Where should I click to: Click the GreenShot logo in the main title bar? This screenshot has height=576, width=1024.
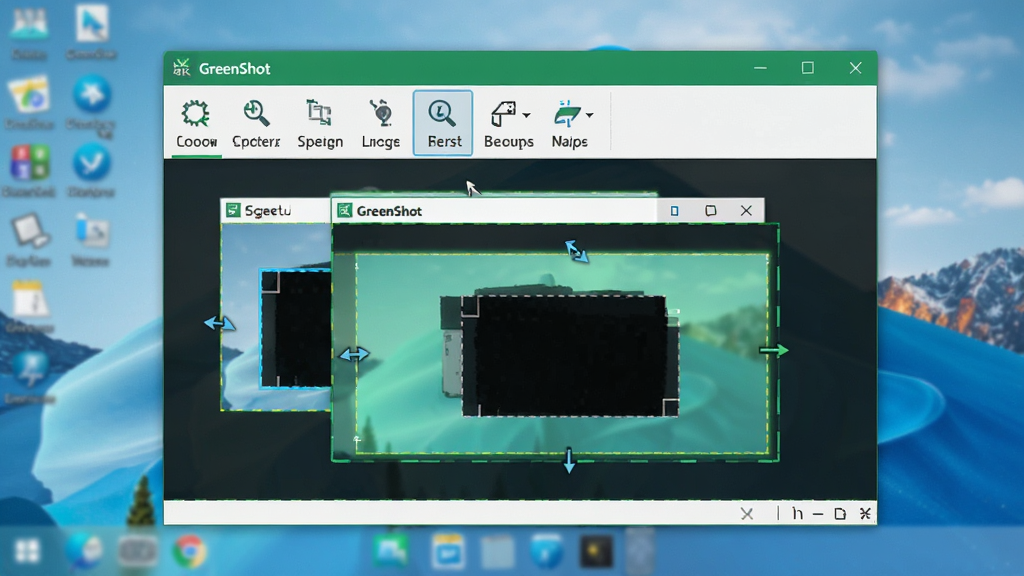click(x=182, y=68)
